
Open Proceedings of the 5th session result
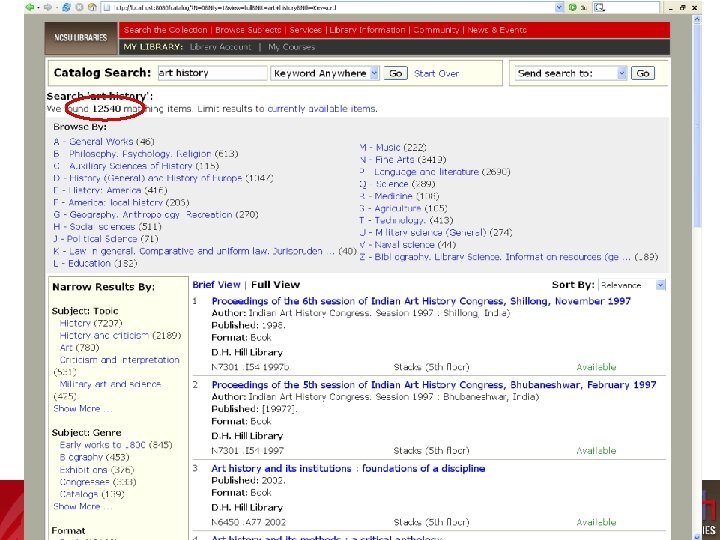(434, 385)
